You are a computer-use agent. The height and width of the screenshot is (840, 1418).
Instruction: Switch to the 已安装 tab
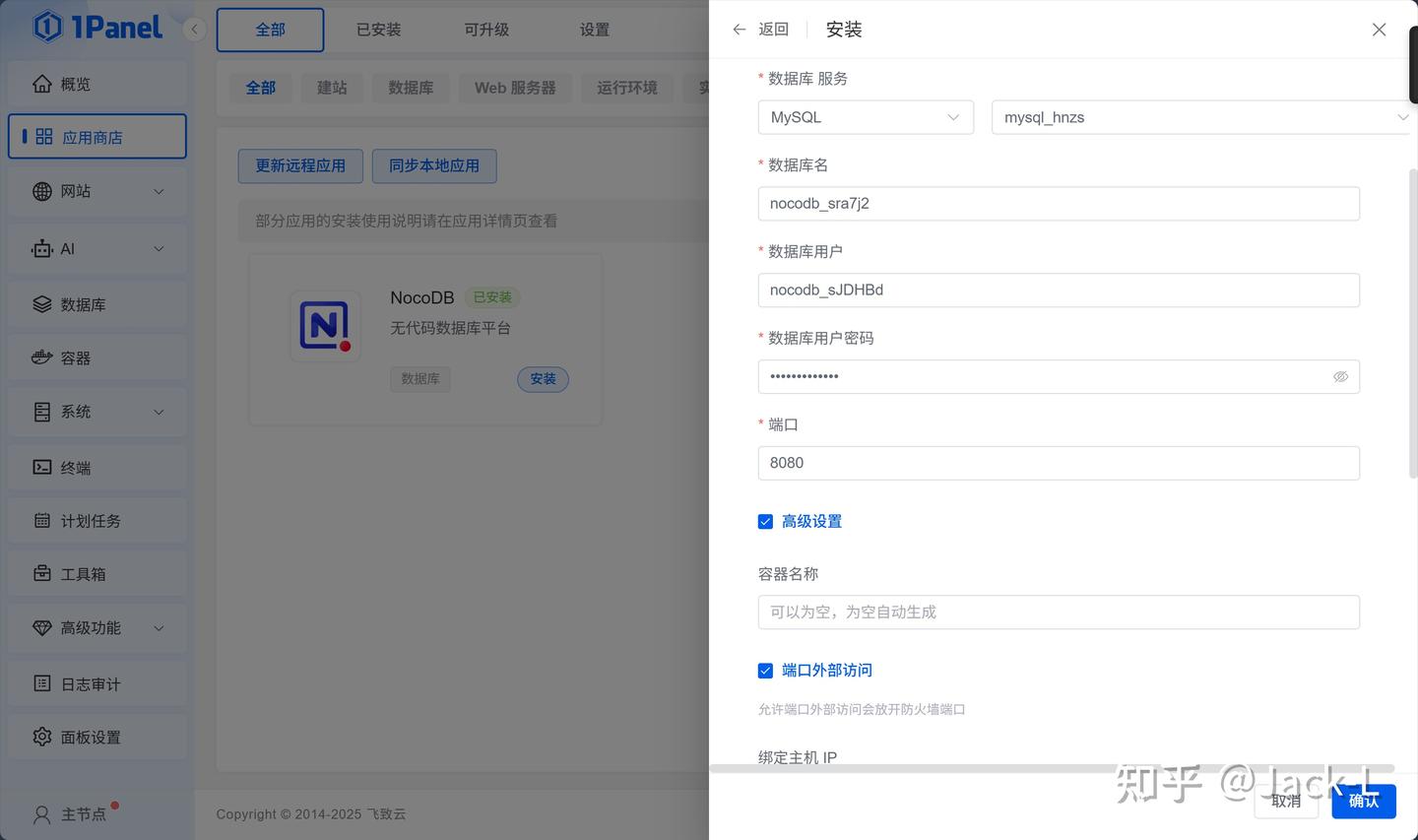click(x=378, y=30)
